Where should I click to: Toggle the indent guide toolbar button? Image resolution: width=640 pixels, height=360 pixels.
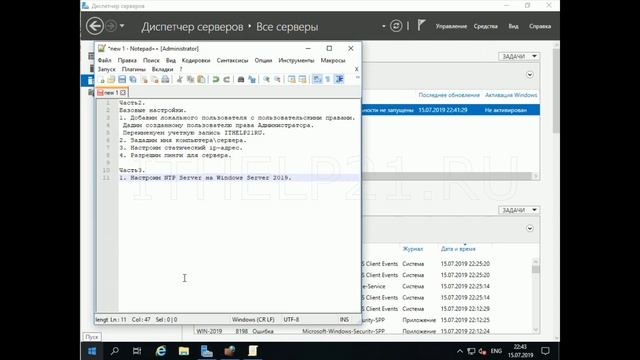click(x=339, y=79)
